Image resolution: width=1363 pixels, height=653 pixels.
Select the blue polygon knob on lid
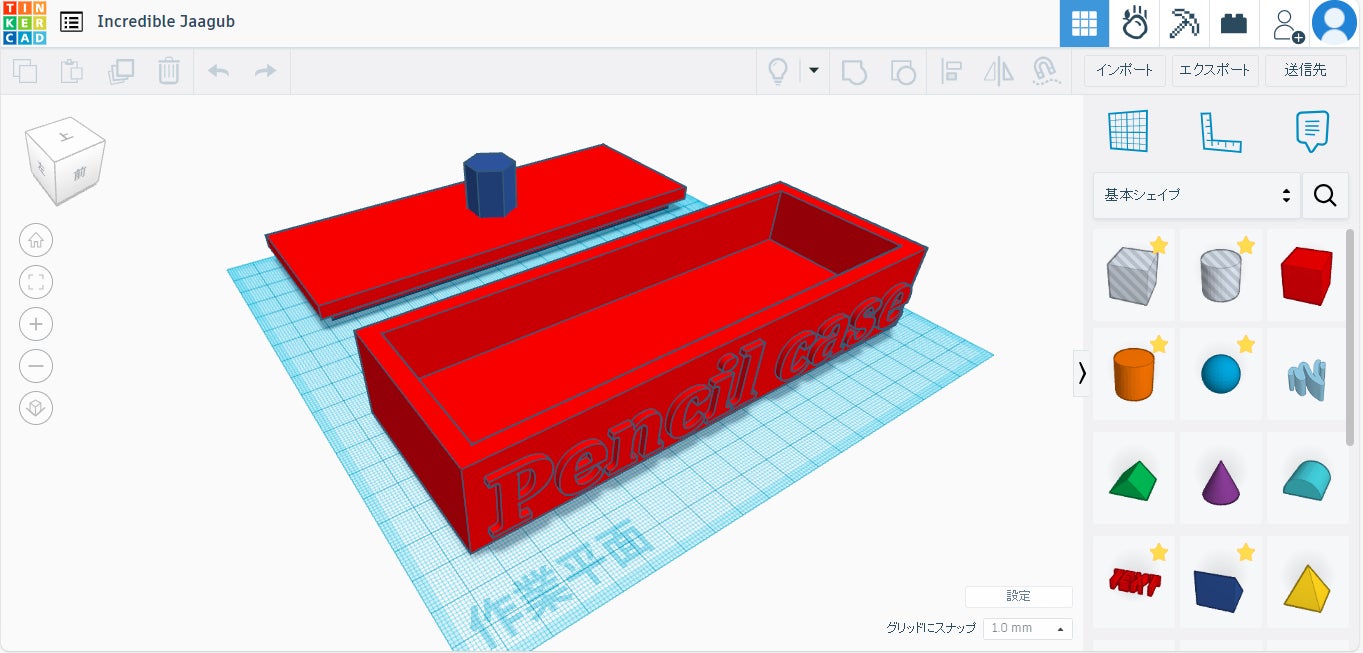tap(490, 185)
